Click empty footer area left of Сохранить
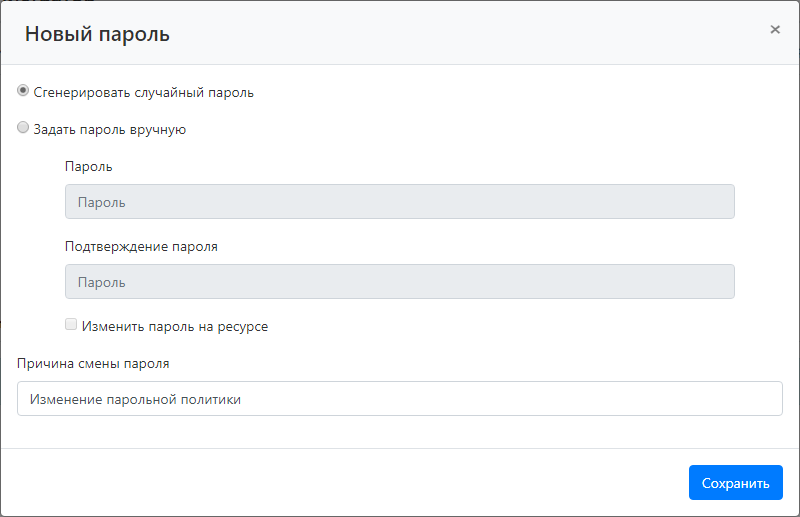This screenshot has height=517, width=800. 350,483
